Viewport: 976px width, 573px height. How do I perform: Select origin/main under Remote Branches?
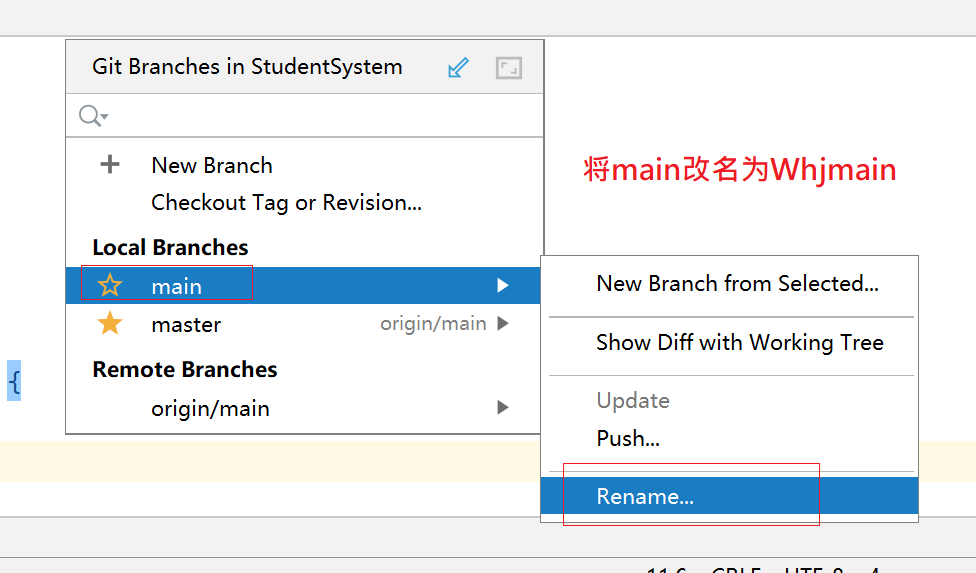point(210,409)
